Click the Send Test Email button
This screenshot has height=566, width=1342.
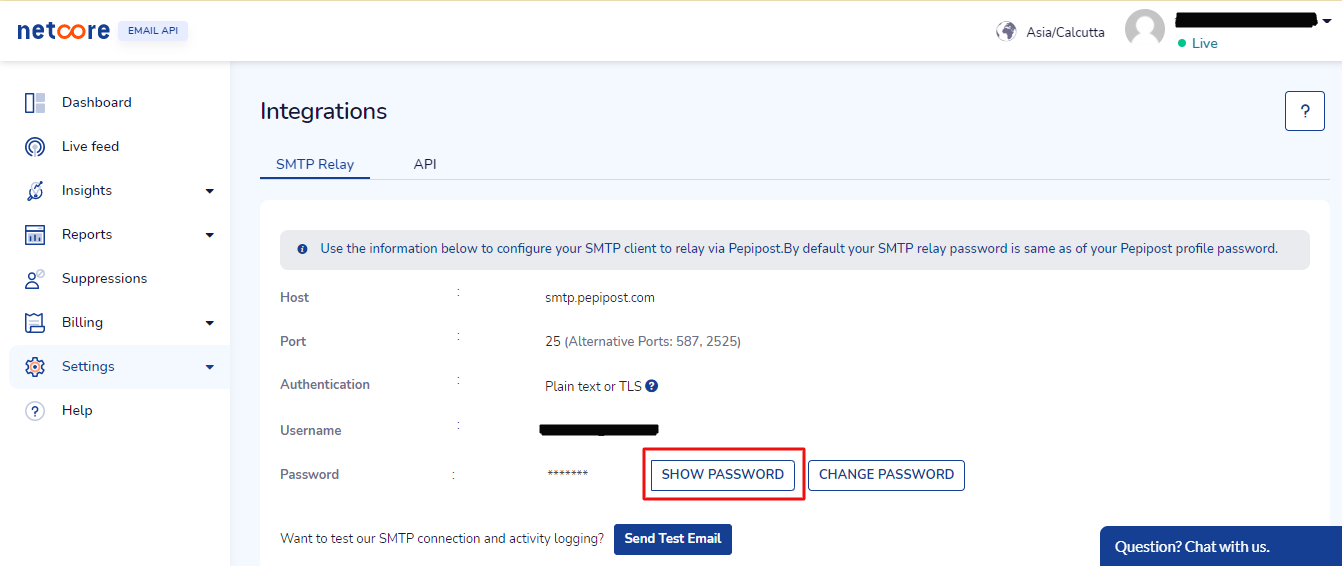click(x=673, y=539)
